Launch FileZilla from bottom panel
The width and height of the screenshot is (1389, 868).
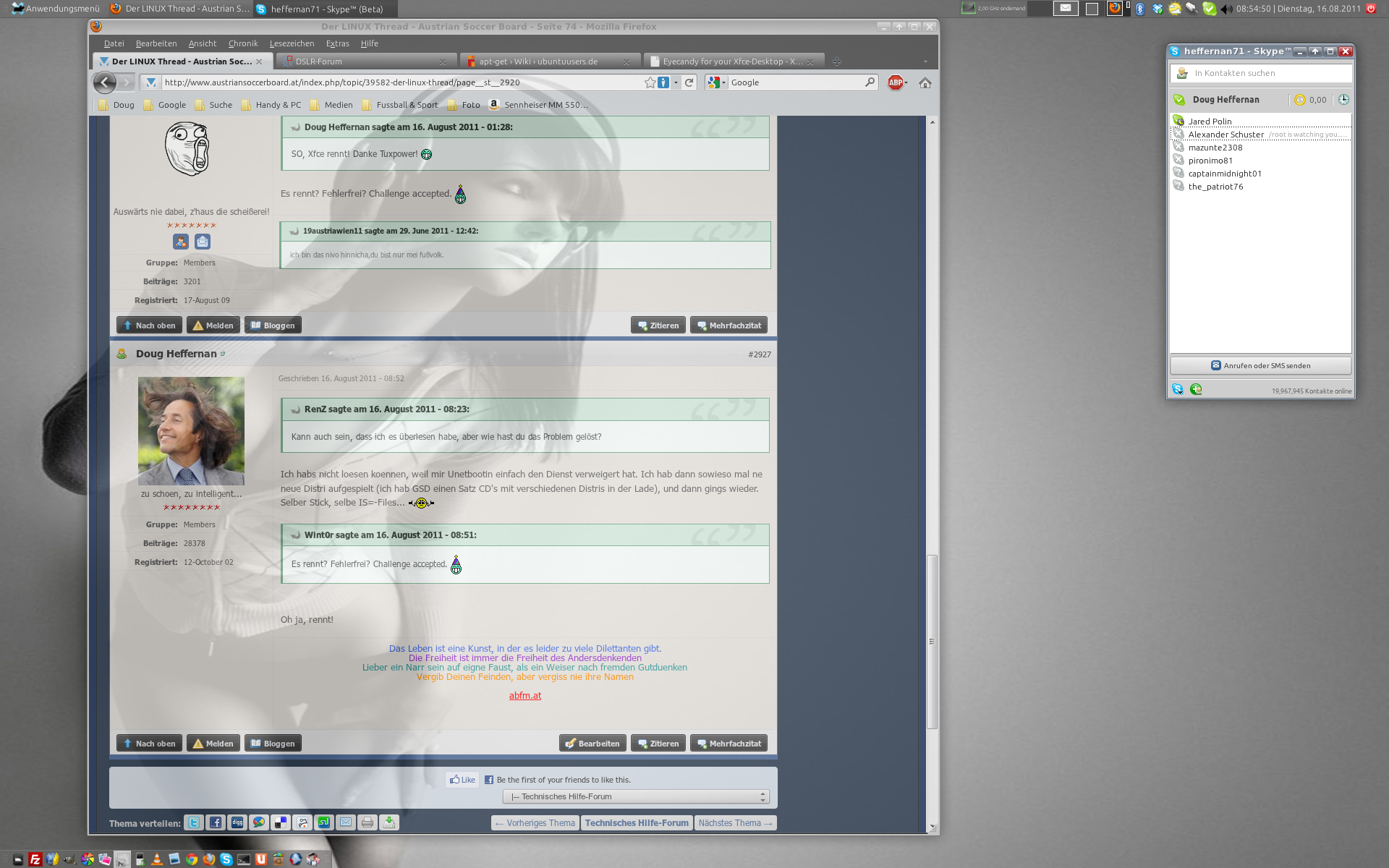[35, 859]
